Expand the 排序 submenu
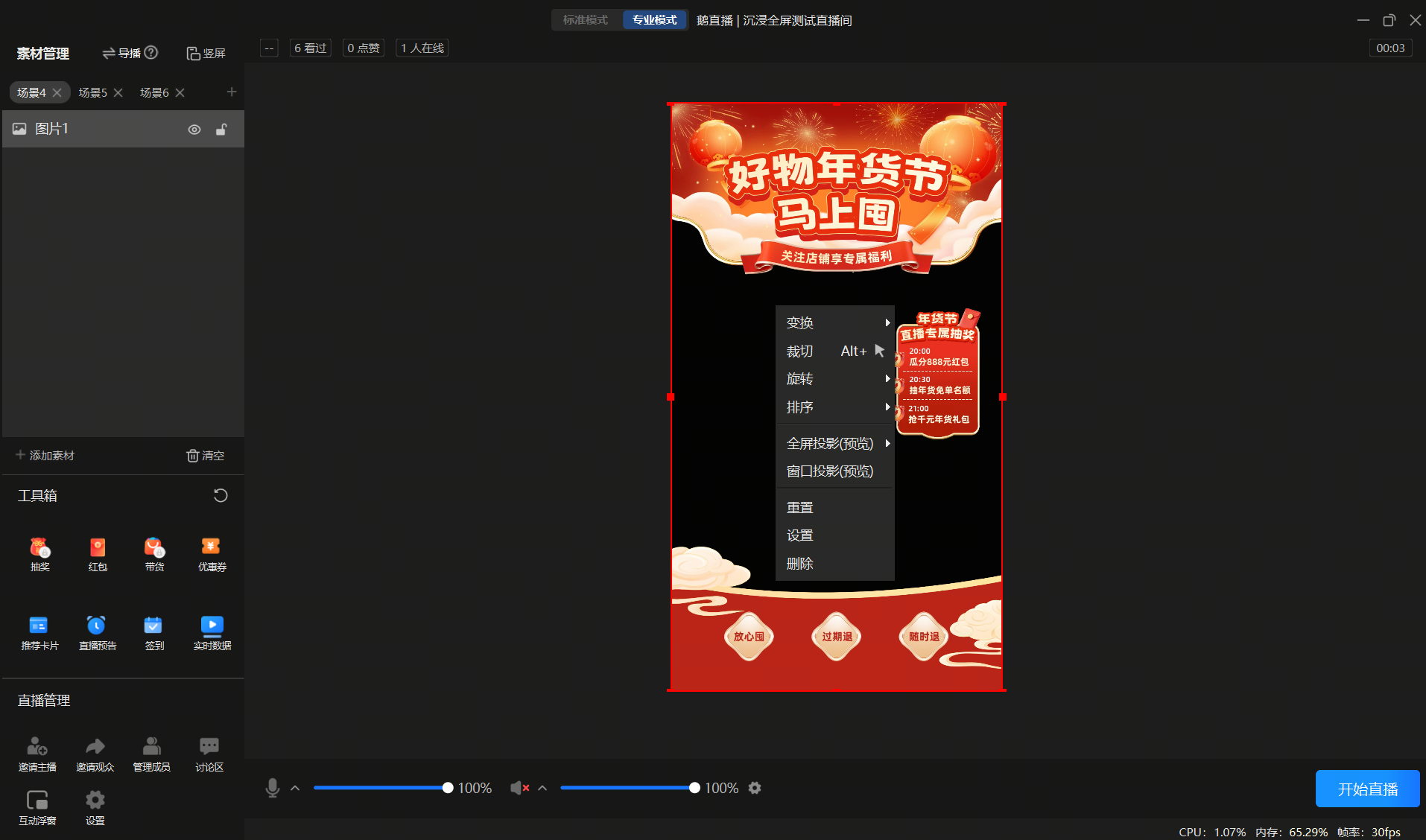1426x840 pixels. (835, 407)
